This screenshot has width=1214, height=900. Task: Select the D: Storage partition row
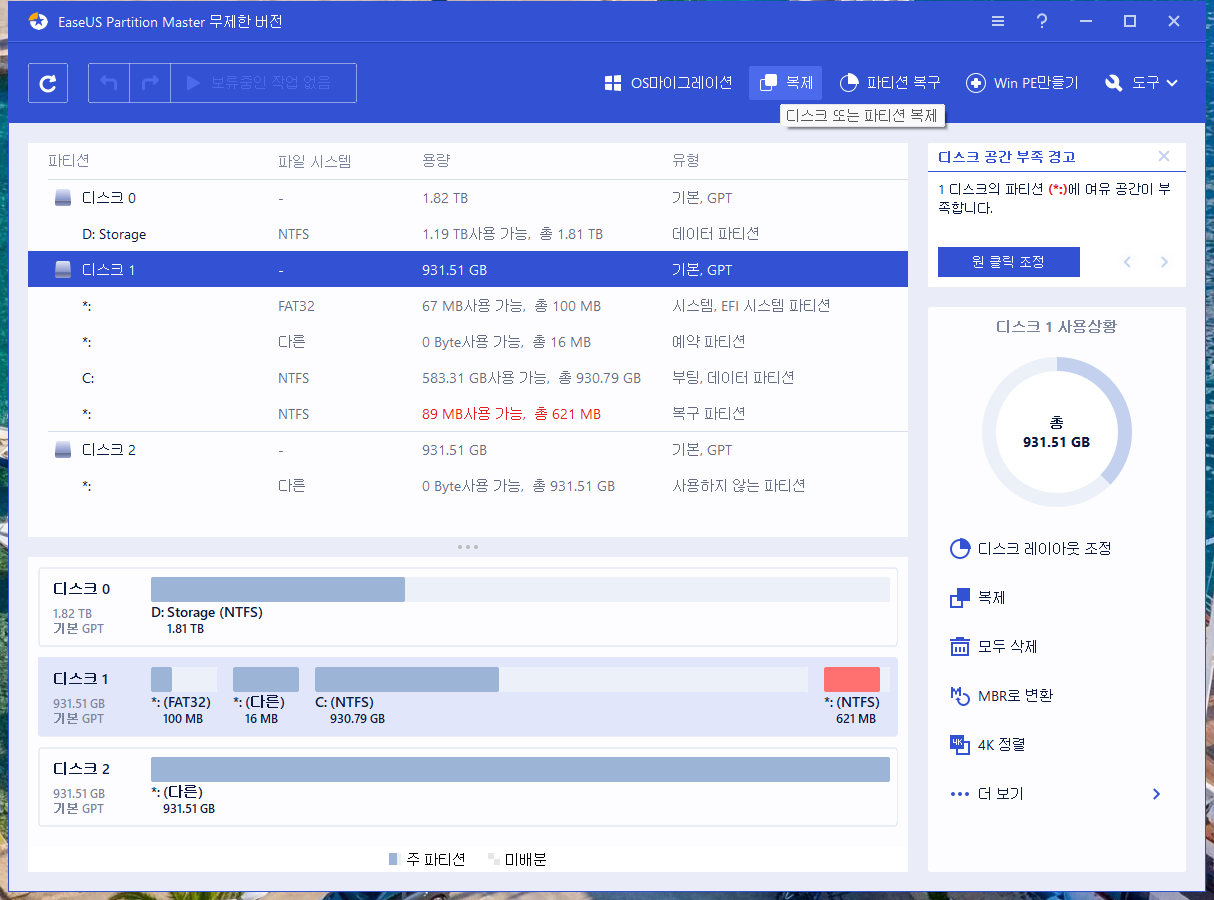point(468,234)
